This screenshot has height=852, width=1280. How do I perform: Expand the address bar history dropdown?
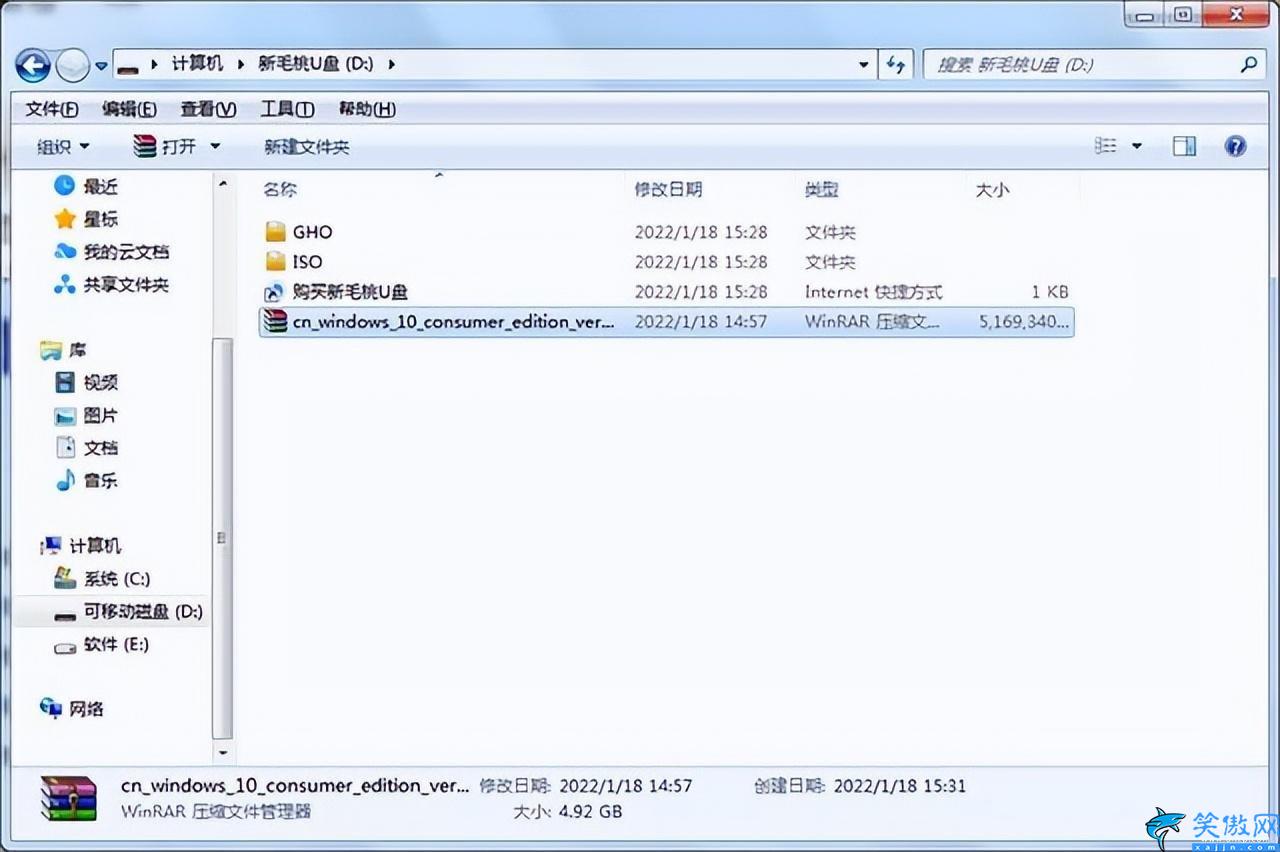click(864, 64)
